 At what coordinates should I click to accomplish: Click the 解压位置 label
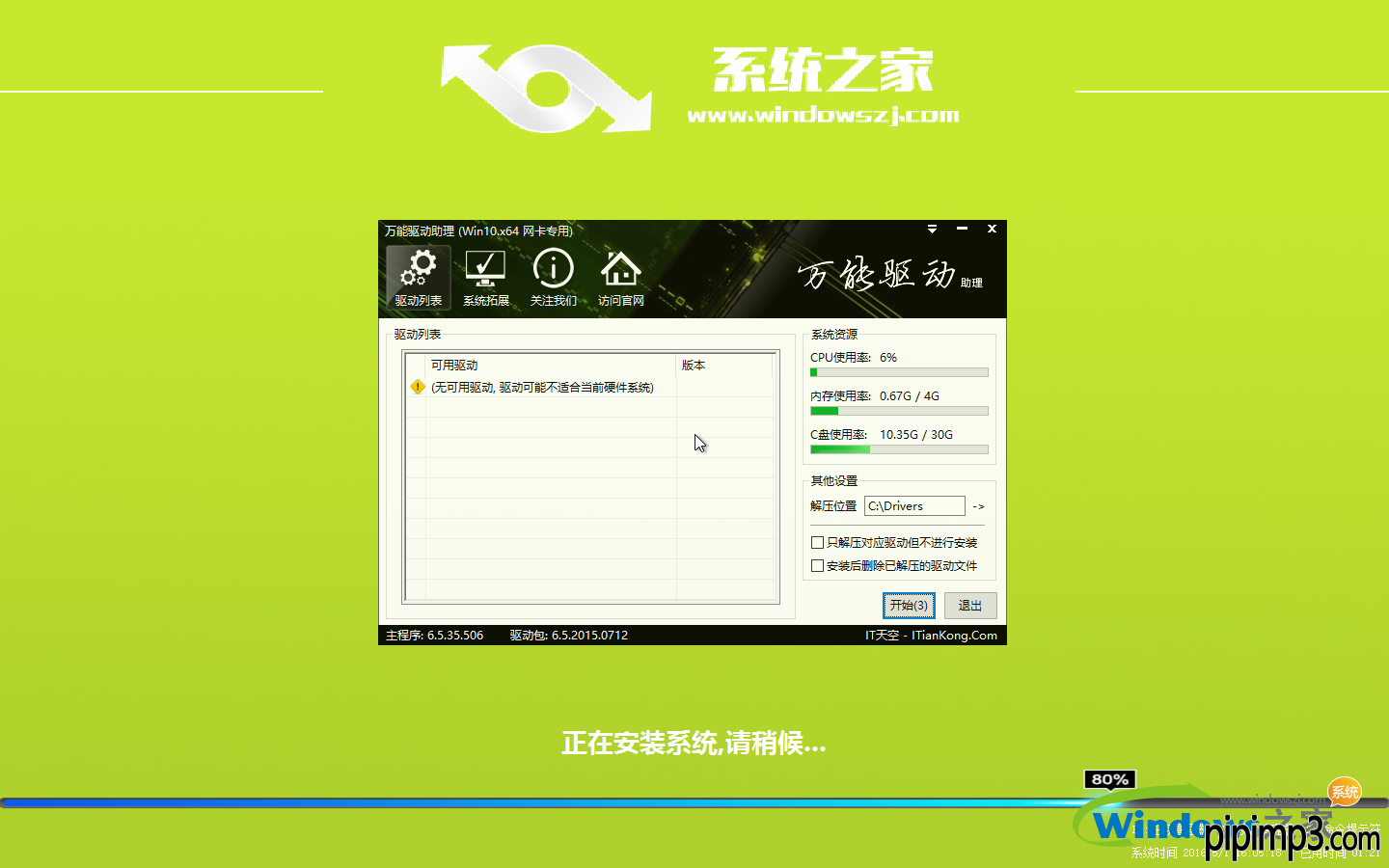click(x=833, y=506)
